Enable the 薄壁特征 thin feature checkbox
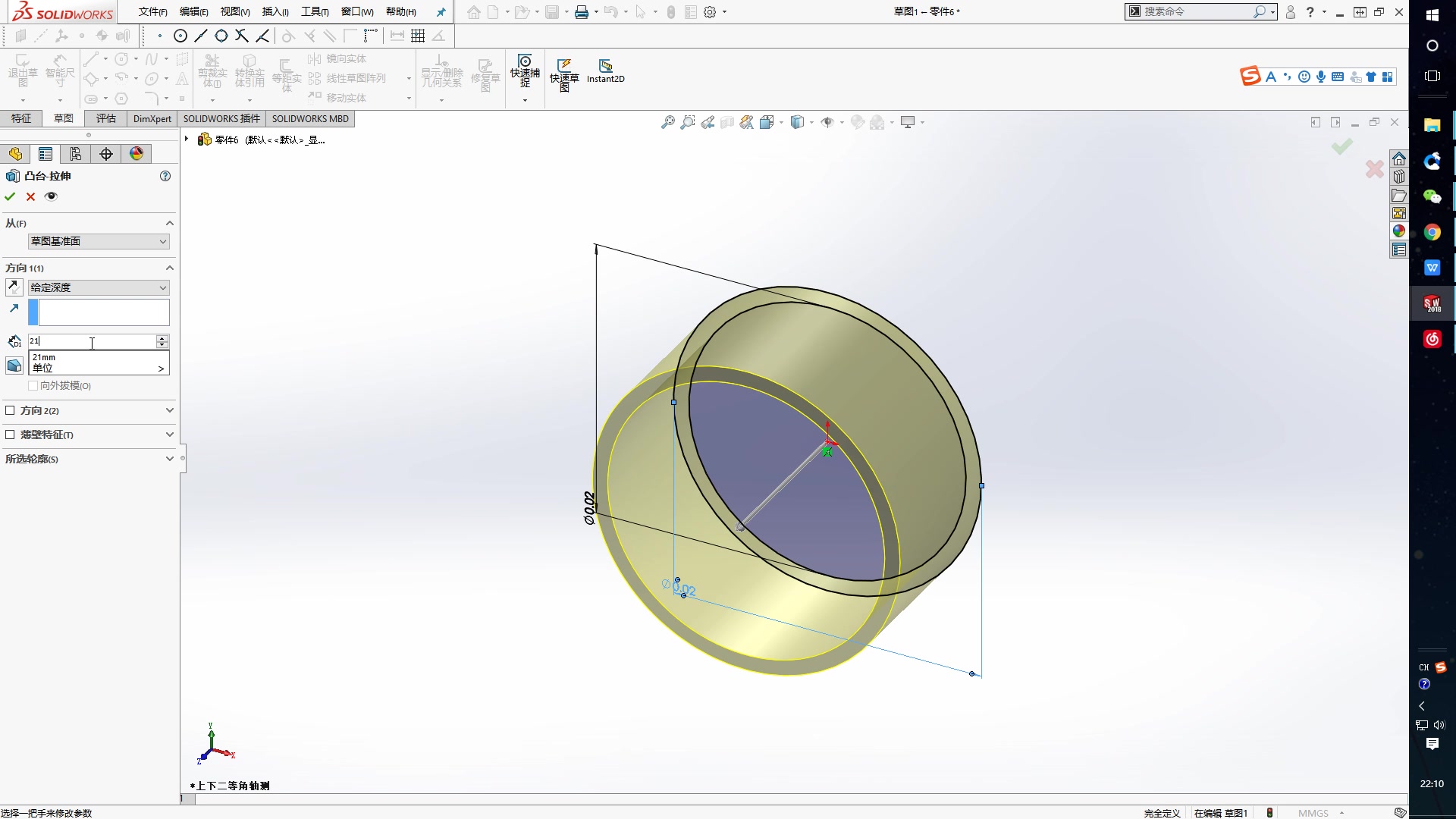The height and width of the screenshot is (819, 1456). pyautogui.click(x=10, y=435)
